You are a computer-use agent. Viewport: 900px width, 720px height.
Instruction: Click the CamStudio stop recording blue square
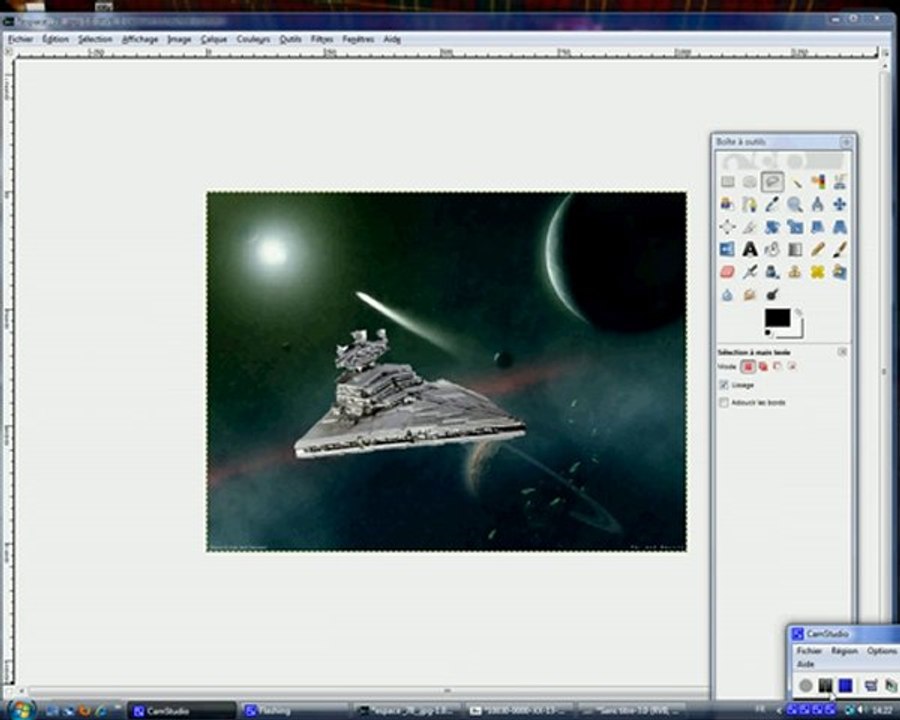(845, 685)
